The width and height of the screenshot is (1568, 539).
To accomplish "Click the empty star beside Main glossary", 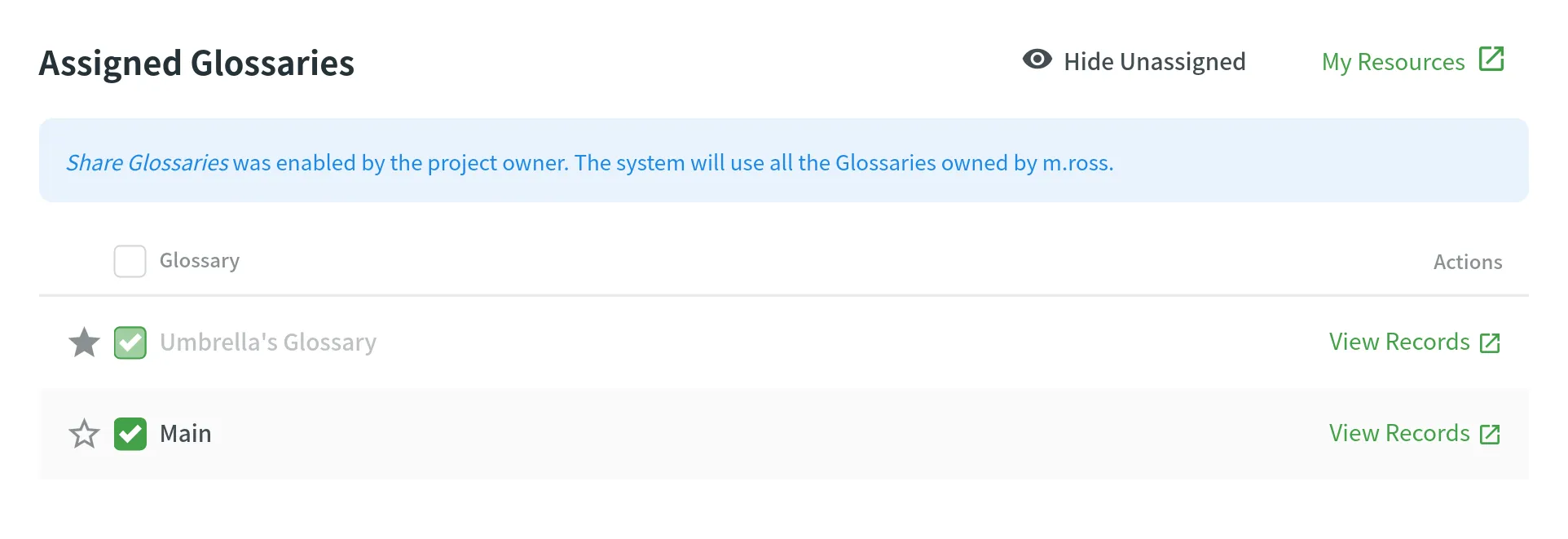I will click(83, 435).
